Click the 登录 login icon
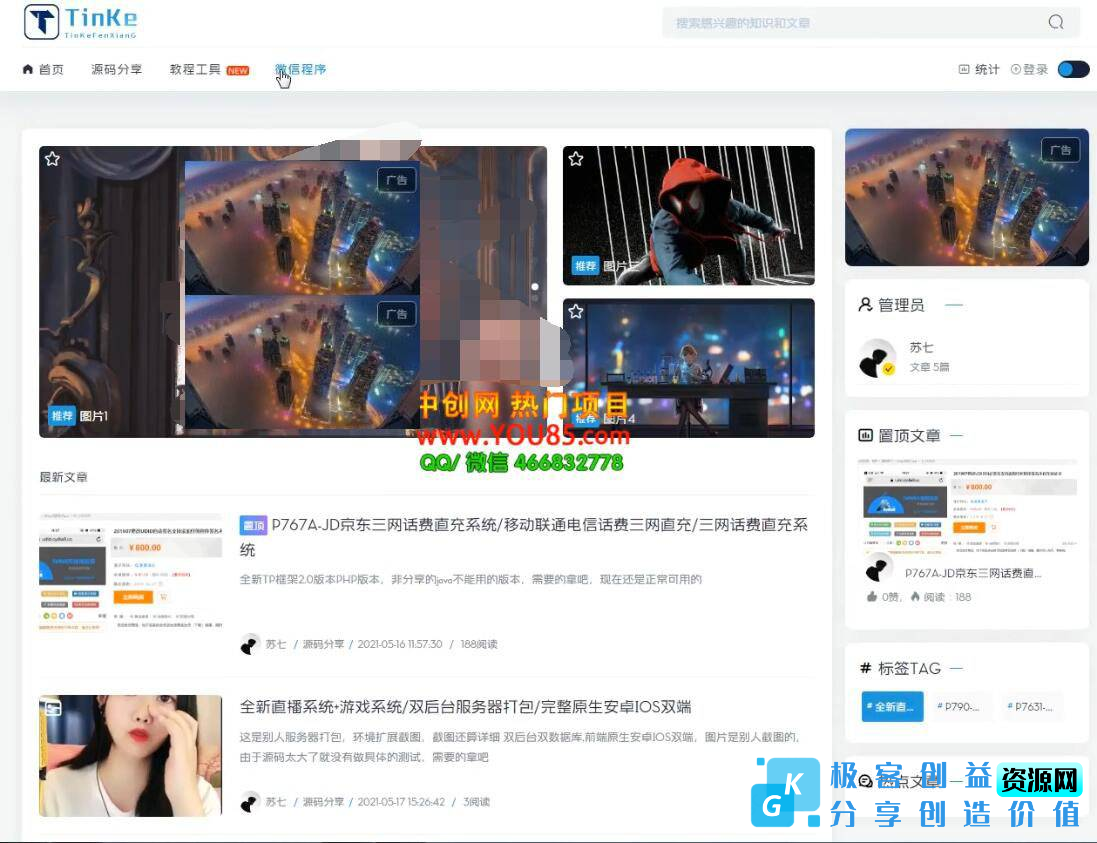1097x843 pixels. click(x=1016, y=69)
